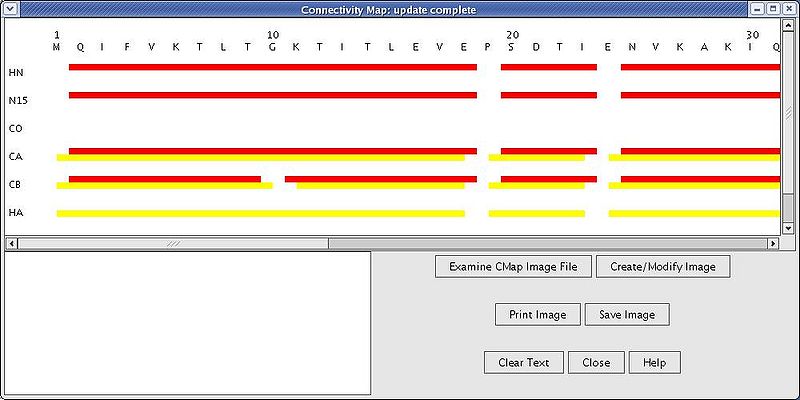The image size is (800, 400).
Task: Click the HN row label
Action: pyautogui.click(x=16, y=73)
